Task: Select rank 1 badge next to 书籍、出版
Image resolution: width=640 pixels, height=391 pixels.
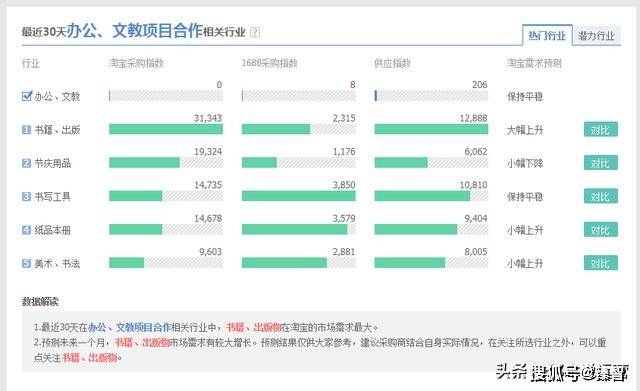Action: [x=26, y=130]
